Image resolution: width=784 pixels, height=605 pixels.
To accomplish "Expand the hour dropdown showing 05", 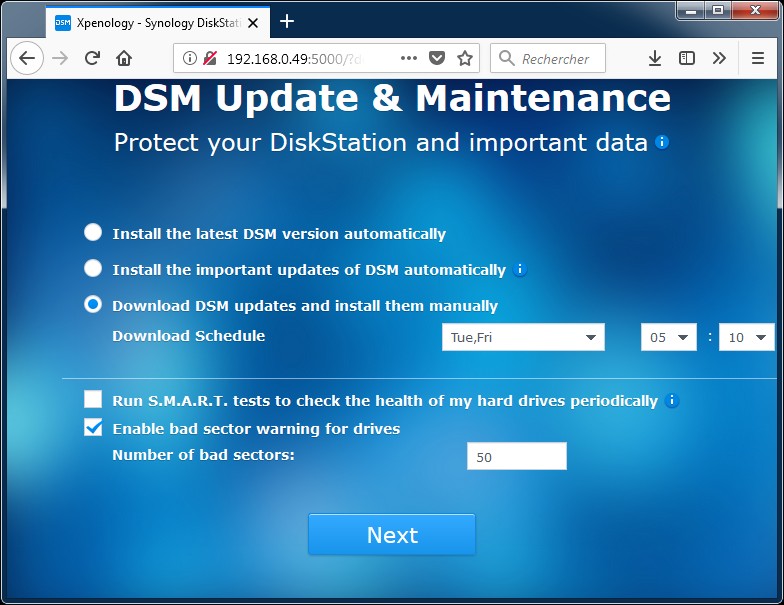I will point(669,337).
